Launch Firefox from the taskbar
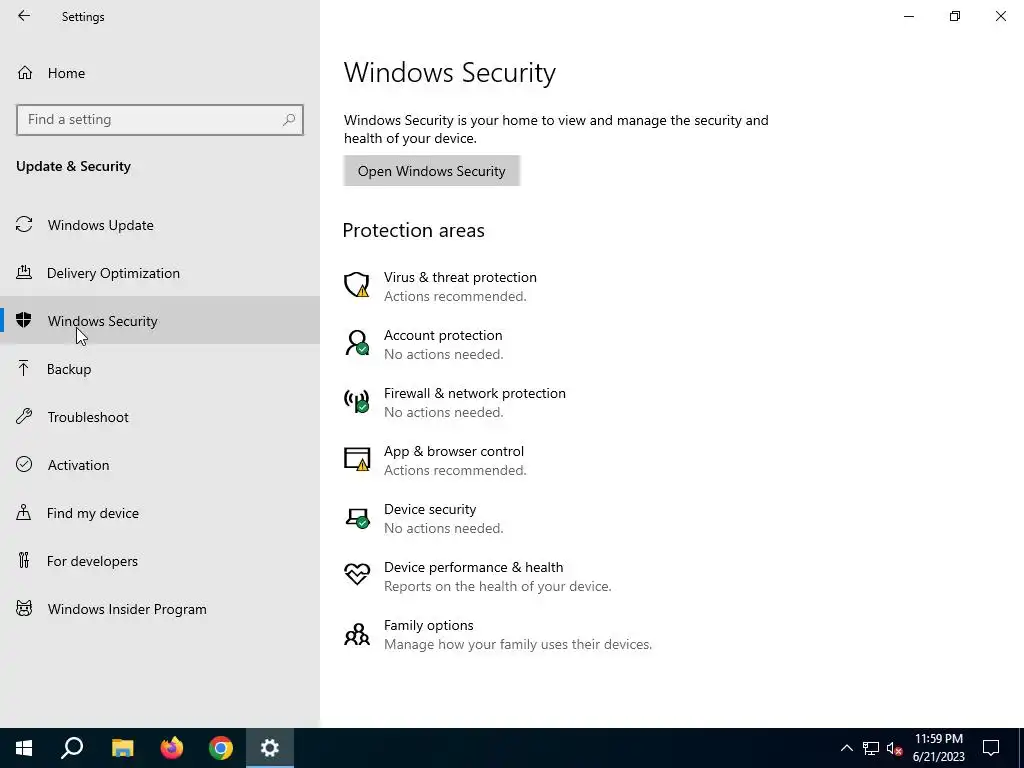The image size is (1024, 768). (172, 748)
